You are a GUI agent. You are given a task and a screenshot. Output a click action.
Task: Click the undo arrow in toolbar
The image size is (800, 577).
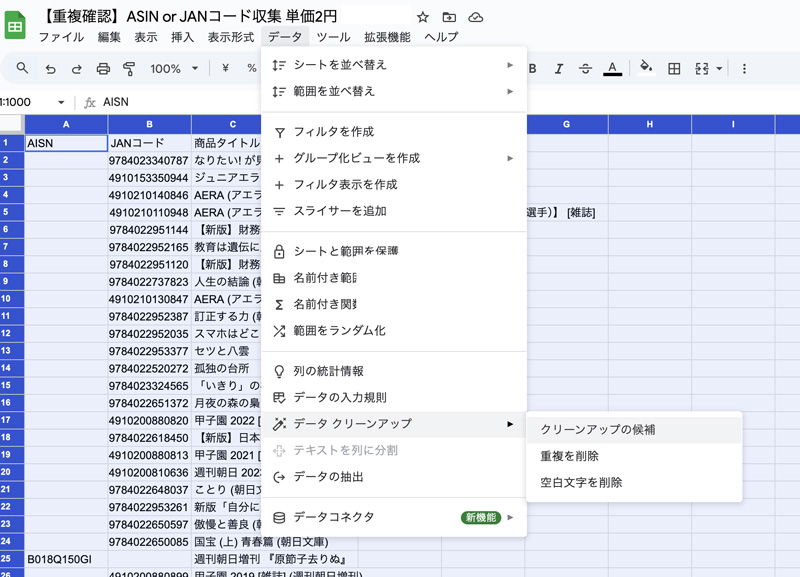click(50, 69)
